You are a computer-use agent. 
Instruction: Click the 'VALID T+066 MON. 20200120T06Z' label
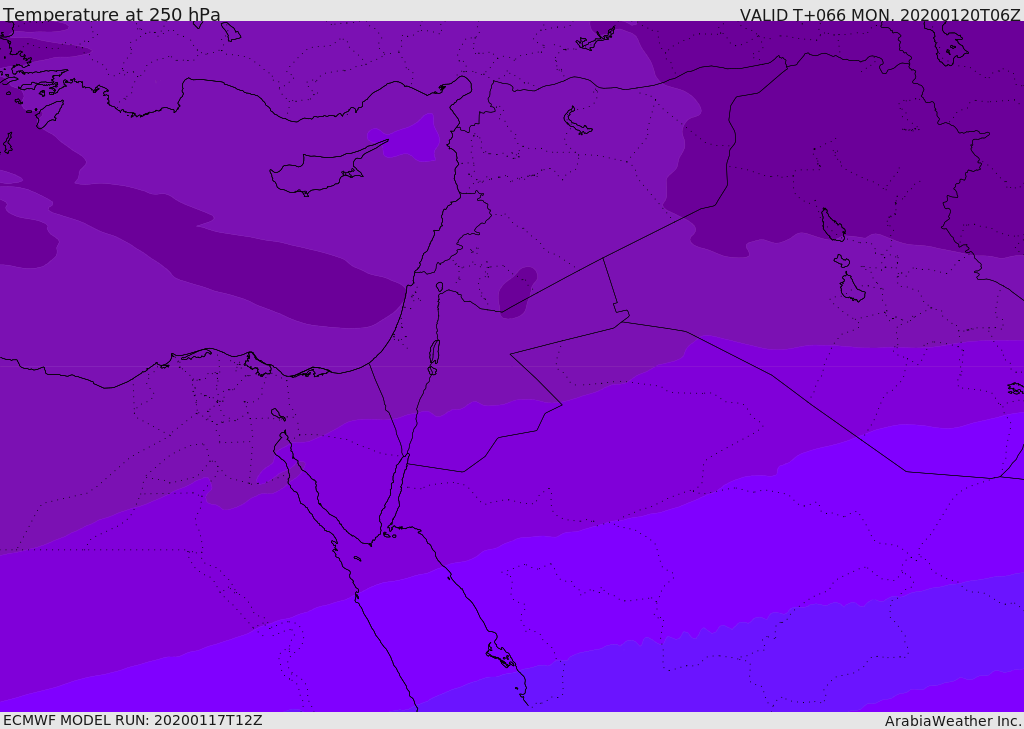(x=880, y=14)
